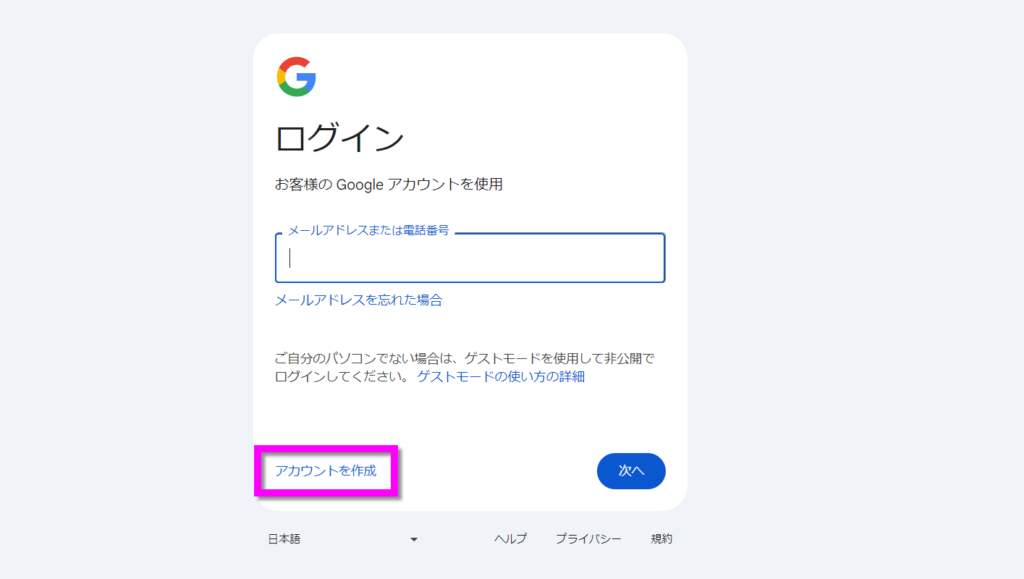Screen dimensions: 1024x579
Task: Focus the メールアドレスまたは電話番号 input field
Action: tap(470, 258)
